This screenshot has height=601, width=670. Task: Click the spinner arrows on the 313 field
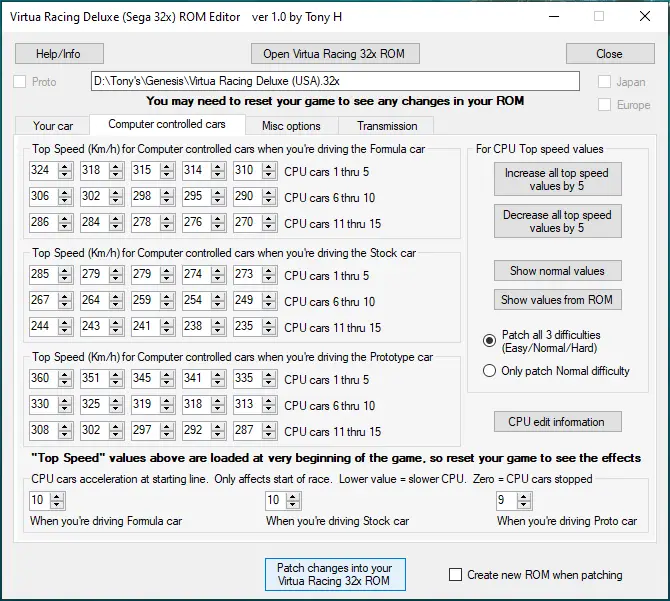click(x=269, y=405)
